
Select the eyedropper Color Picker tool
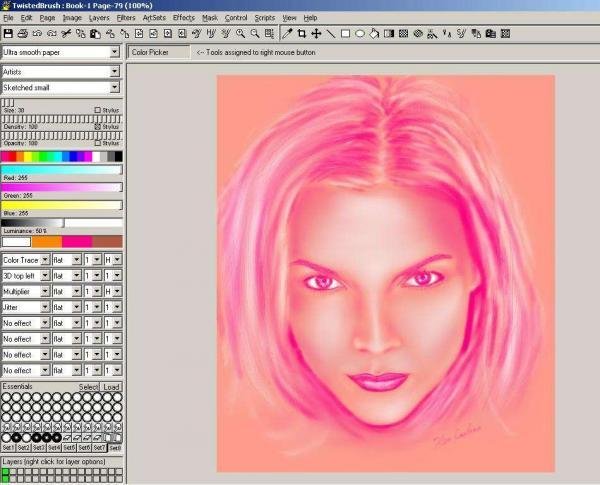pyautogui.click(x=287, y=34)
